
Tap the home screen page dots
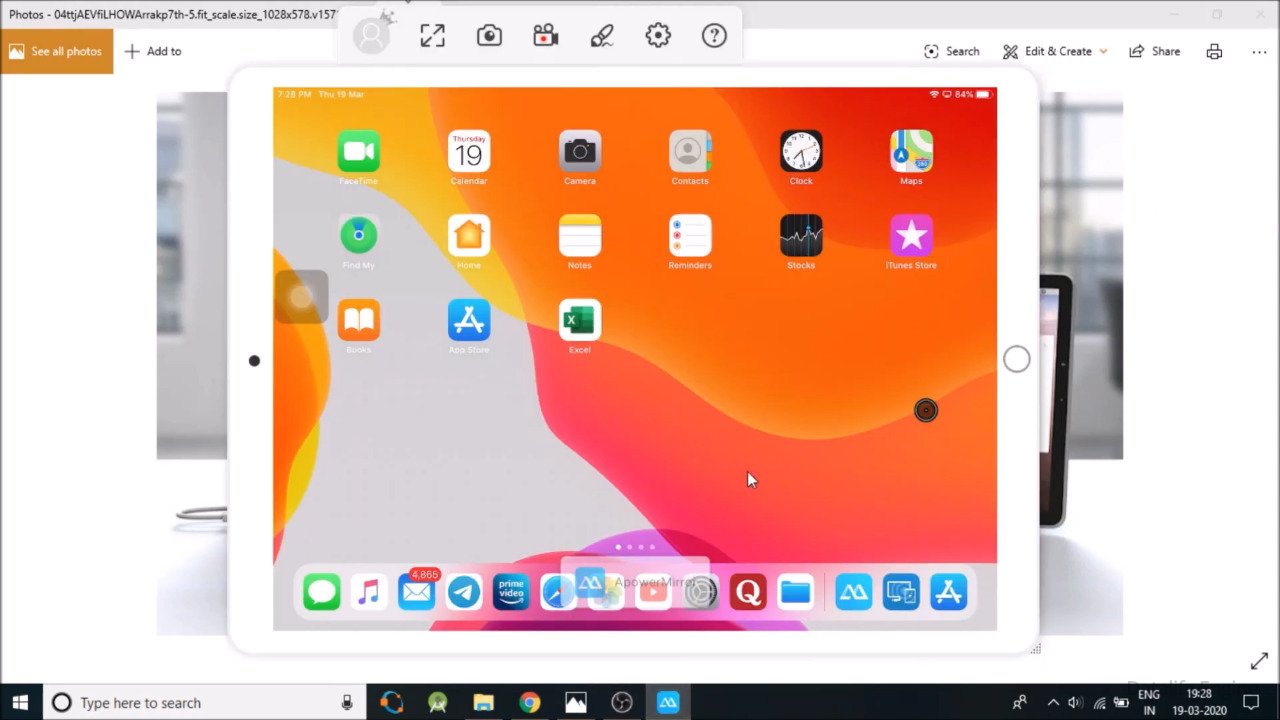tap(635, 547)
